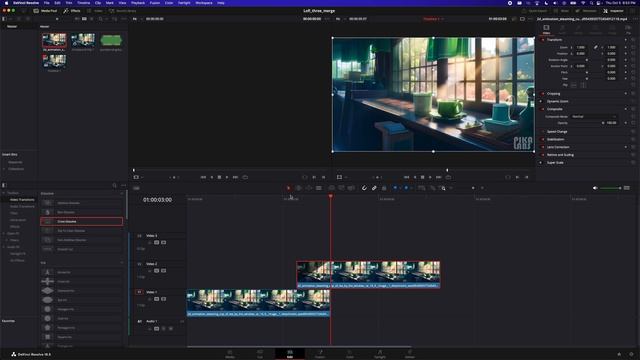Toggle loop playback in the timeline viewer
Viewport: 640px width, 360px height.
(449, 177)
